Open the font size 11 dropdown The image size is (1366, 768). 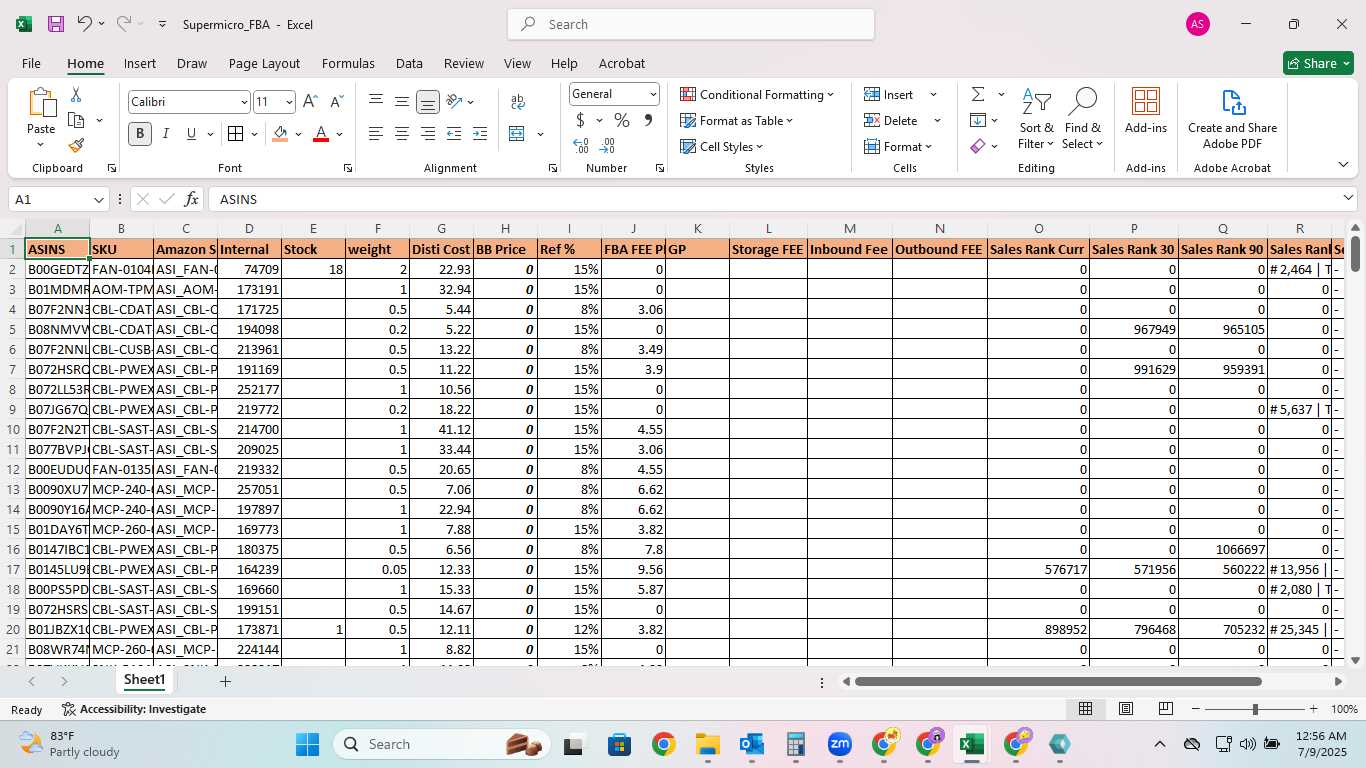tap(289, 102)
